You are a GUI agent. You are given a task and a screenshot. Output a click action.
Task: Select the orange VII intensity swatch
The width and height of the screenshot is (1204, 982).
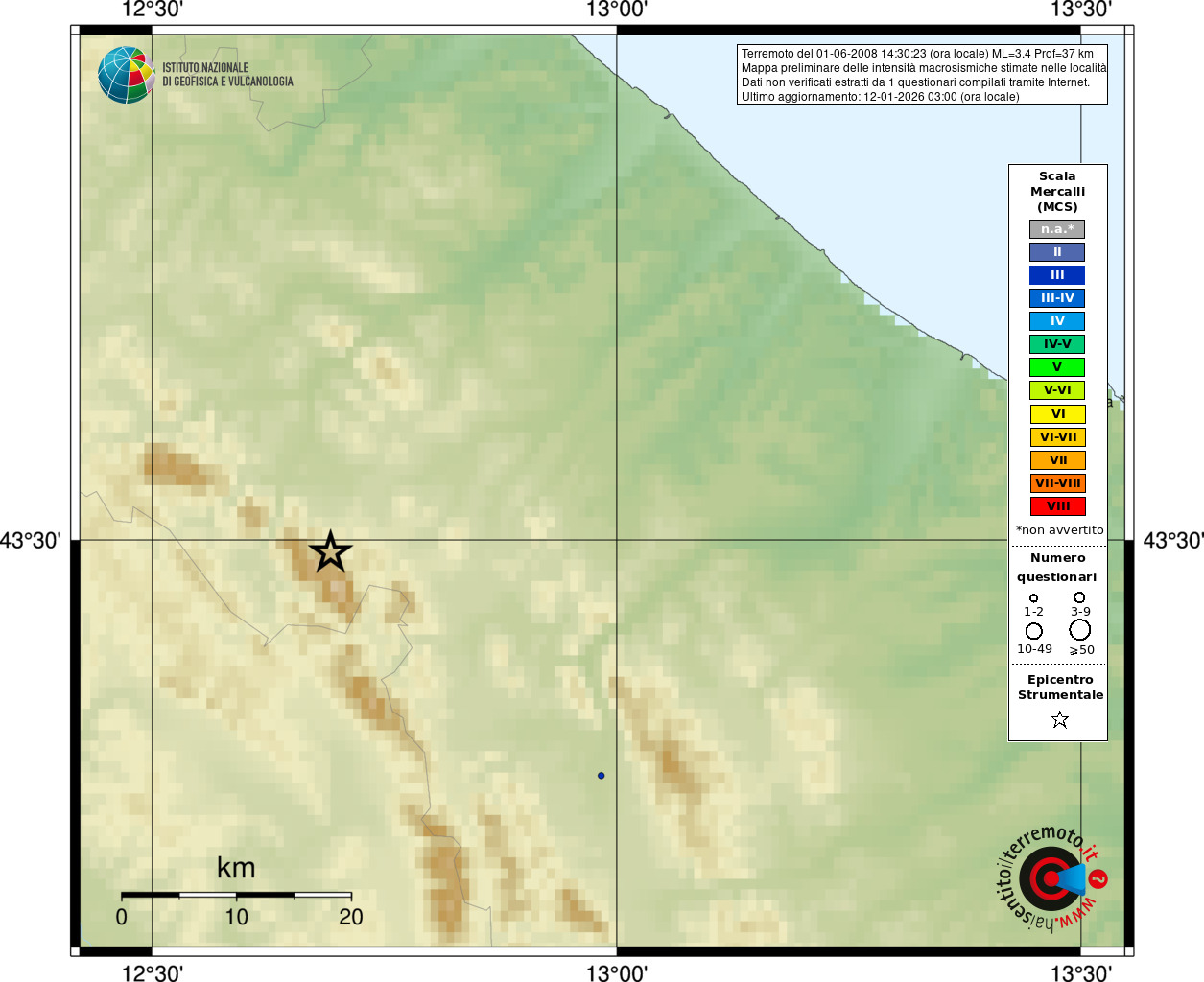click(1057, 460)
